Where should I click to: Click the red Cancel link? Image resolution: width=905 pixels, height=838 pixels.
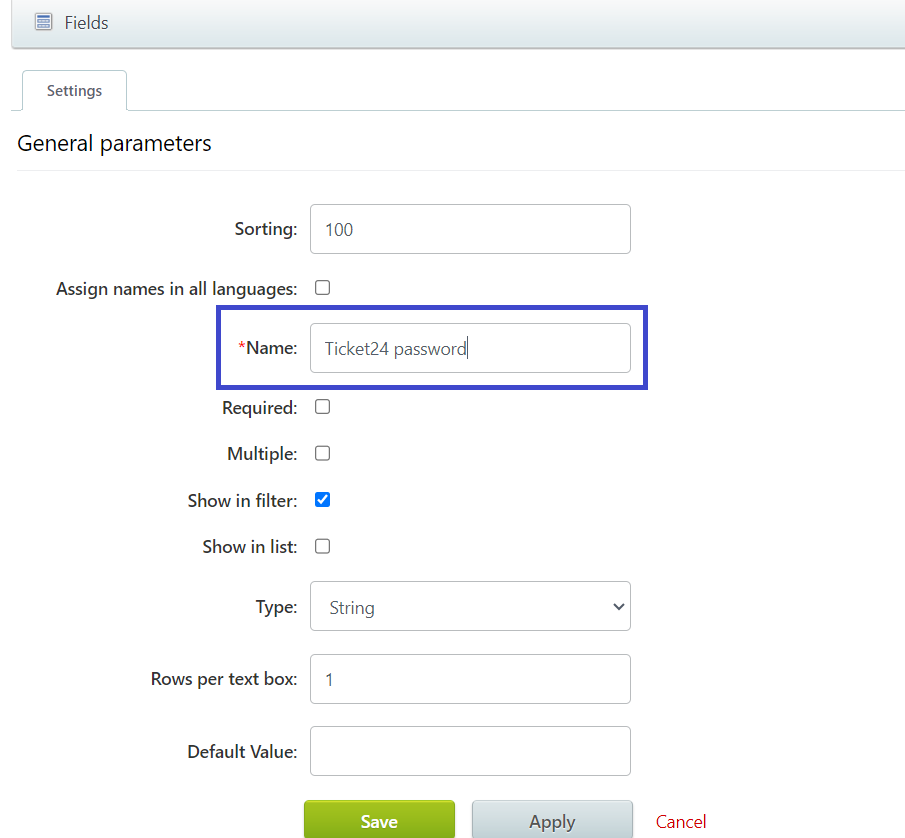pos(681,821)
